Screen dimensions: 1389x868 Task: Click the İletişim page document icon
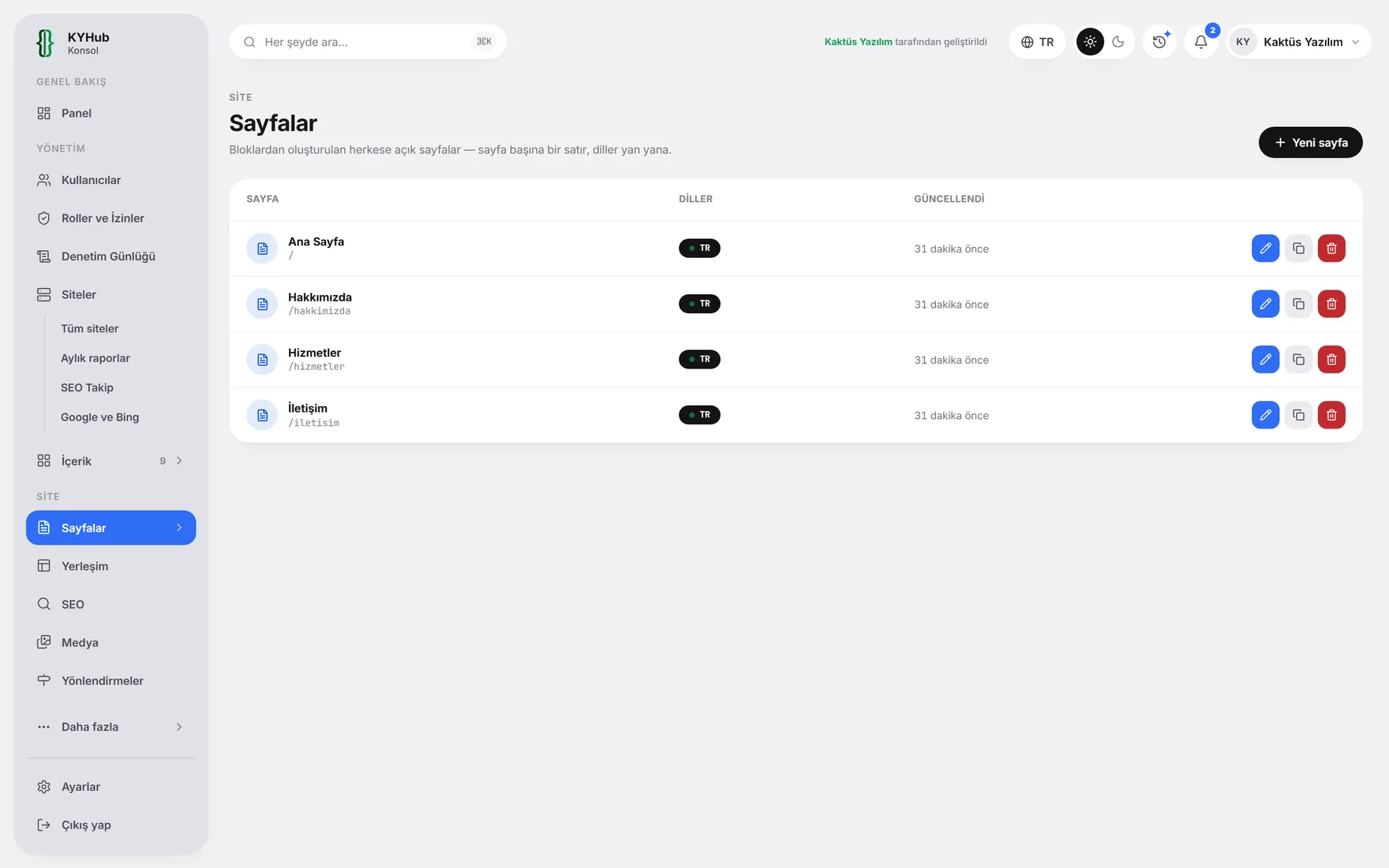(262, 415)
